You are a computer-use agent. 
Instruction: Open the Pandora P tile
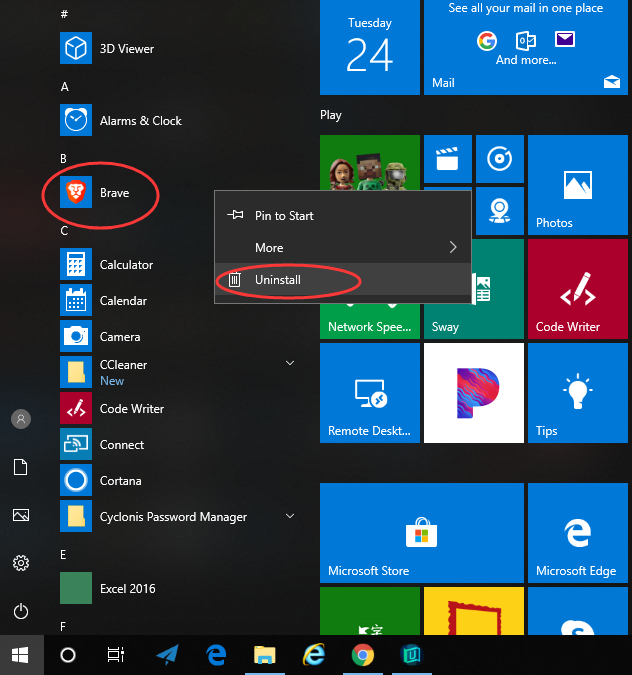(474, 393)
